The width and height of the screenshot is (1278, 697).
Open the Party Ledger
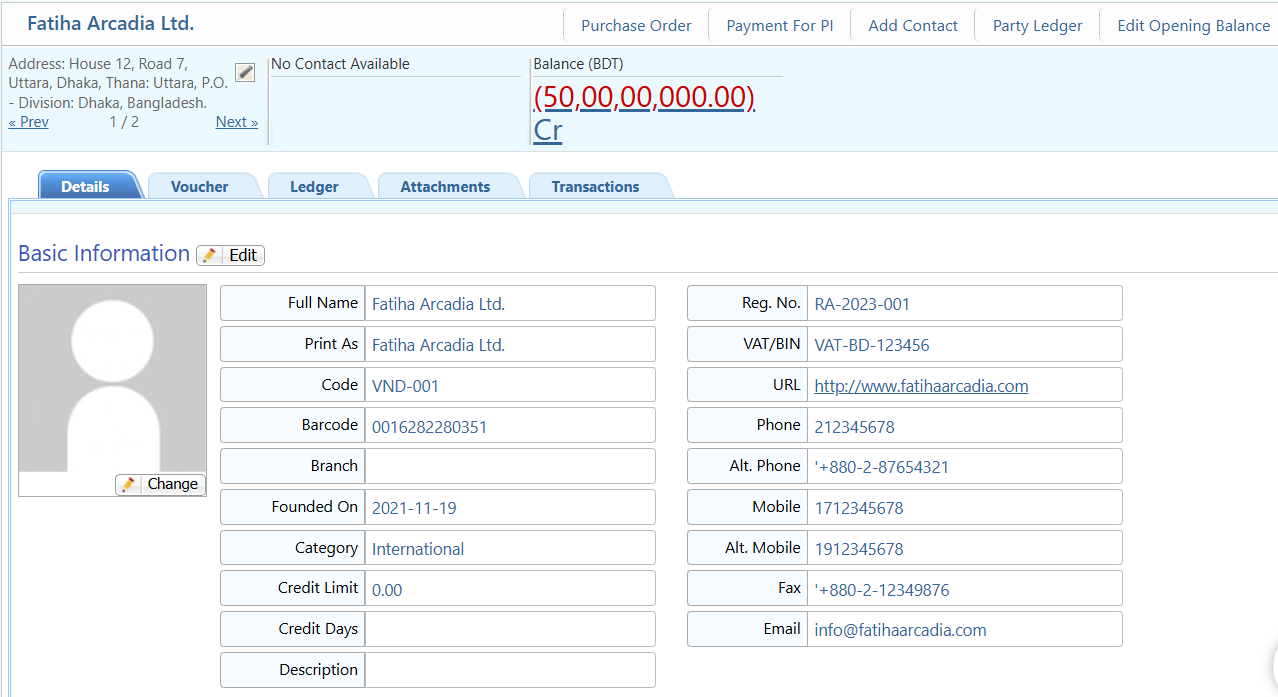tap(1036, 24)
